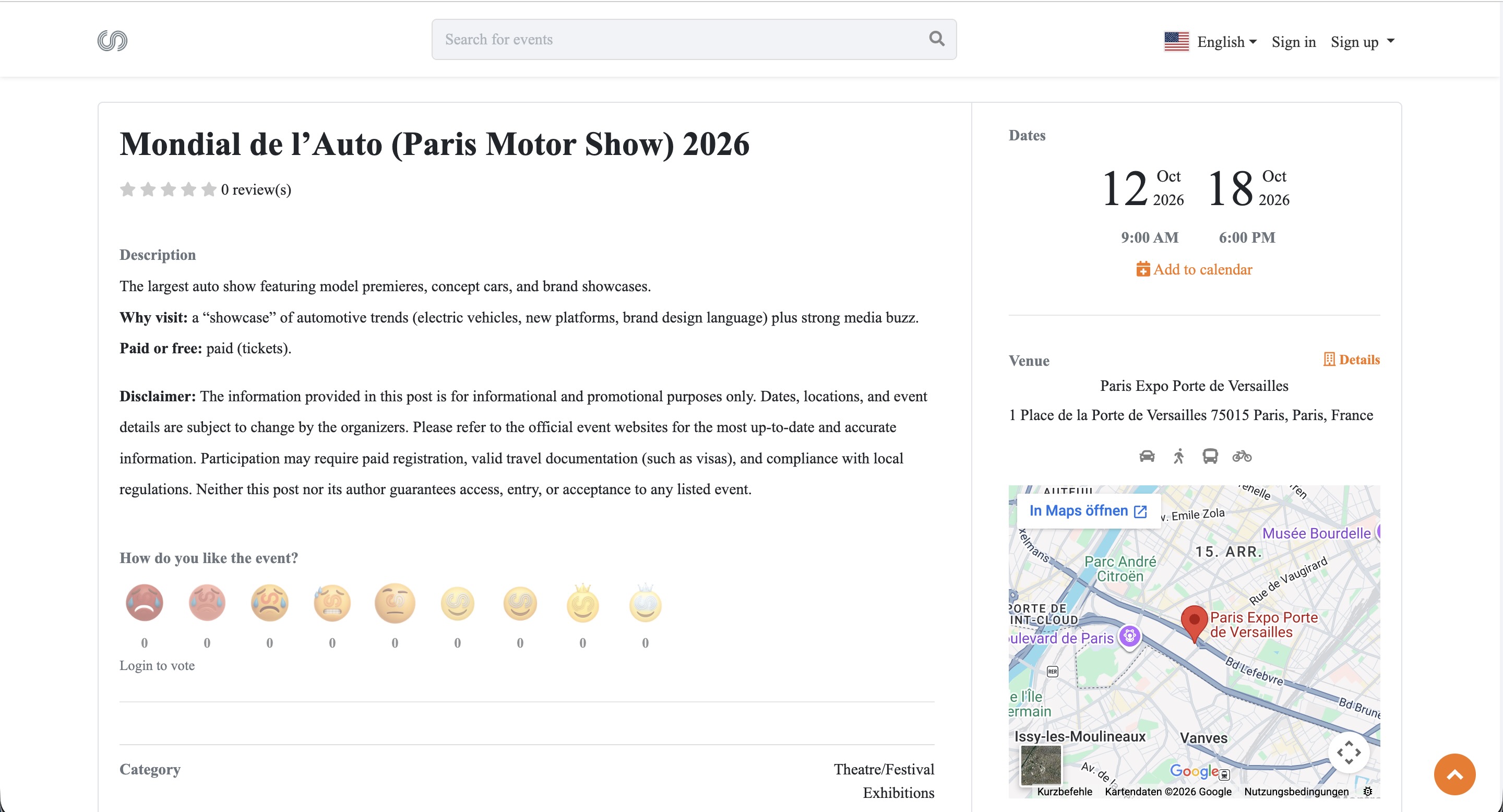Viewport: 1503px width, 812px height.
Task: Select the last emoji, the pale crowned face
Action: (x=646, y=603)
